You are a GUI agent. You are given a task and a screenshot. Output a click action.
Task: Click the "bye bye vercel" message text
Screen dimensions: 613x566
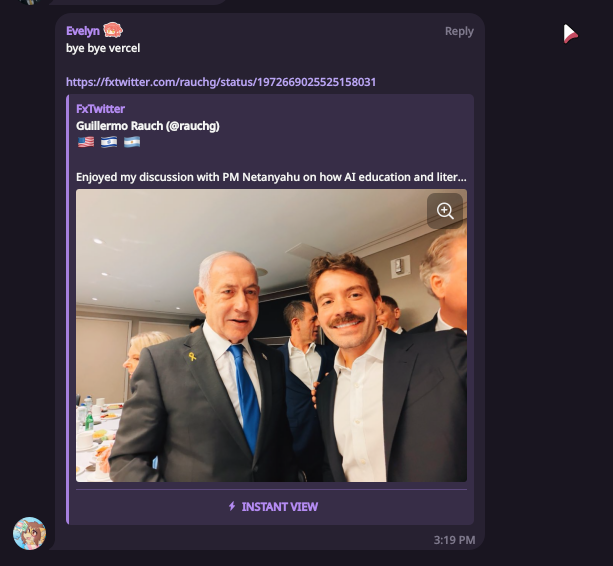(x=103, y=48)
